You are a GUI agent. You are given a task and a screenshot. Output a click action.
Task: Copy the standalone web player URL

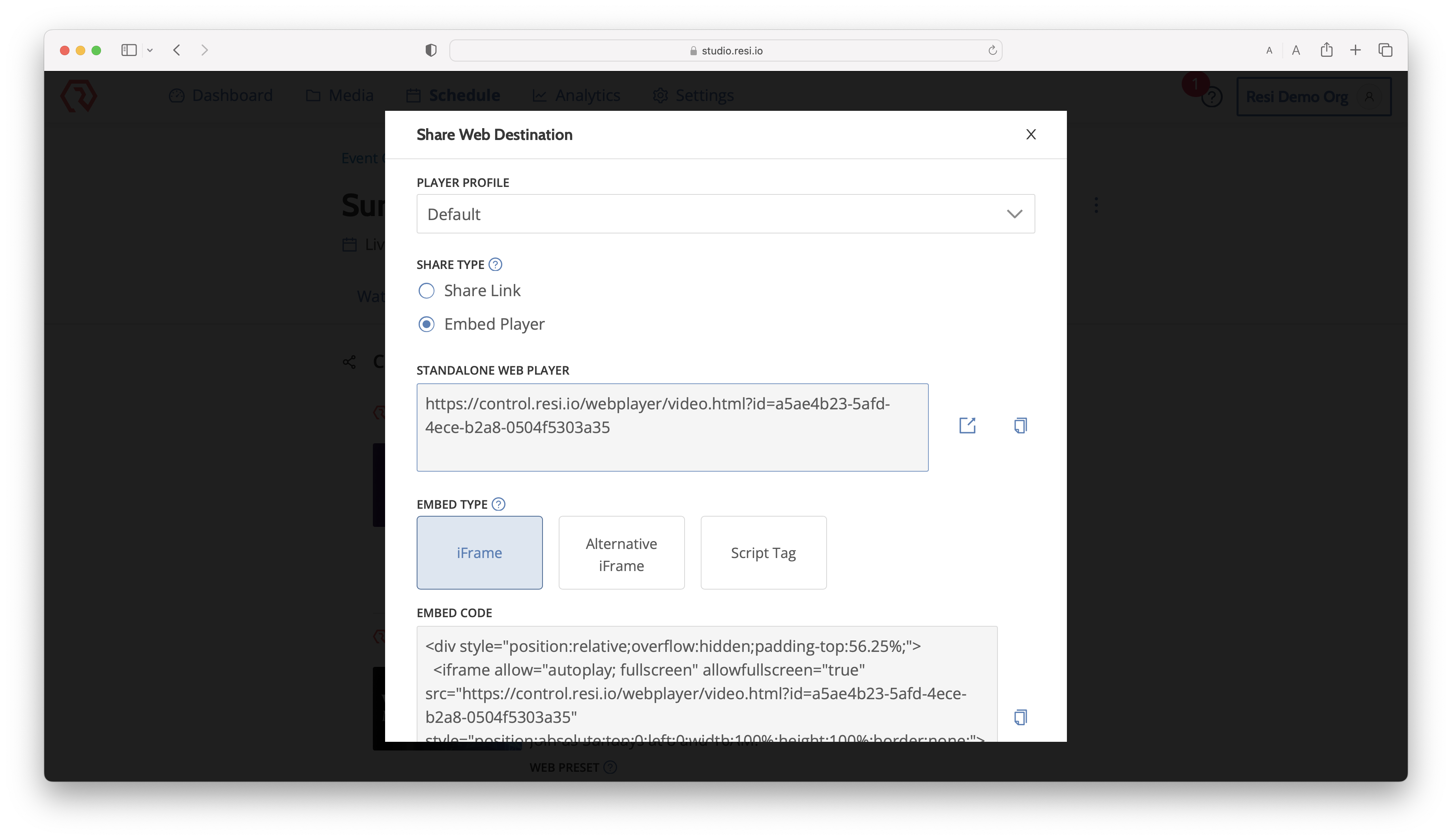(x=1020, y=426)
